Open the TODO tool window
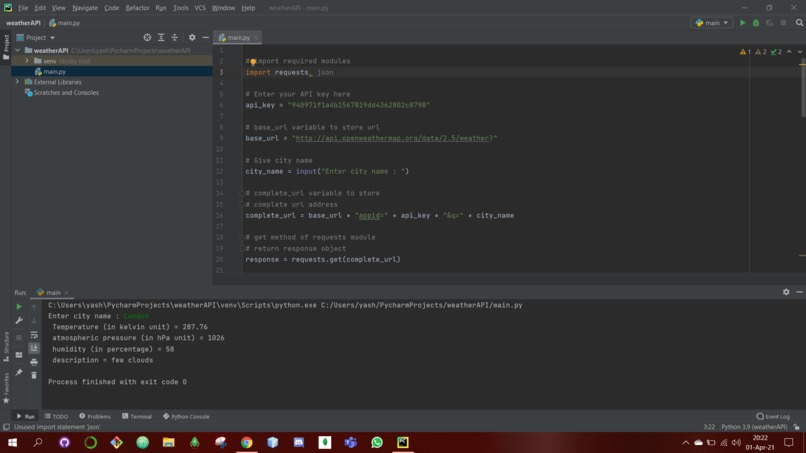This screenshot has height=453, width=806. (57, 416)
